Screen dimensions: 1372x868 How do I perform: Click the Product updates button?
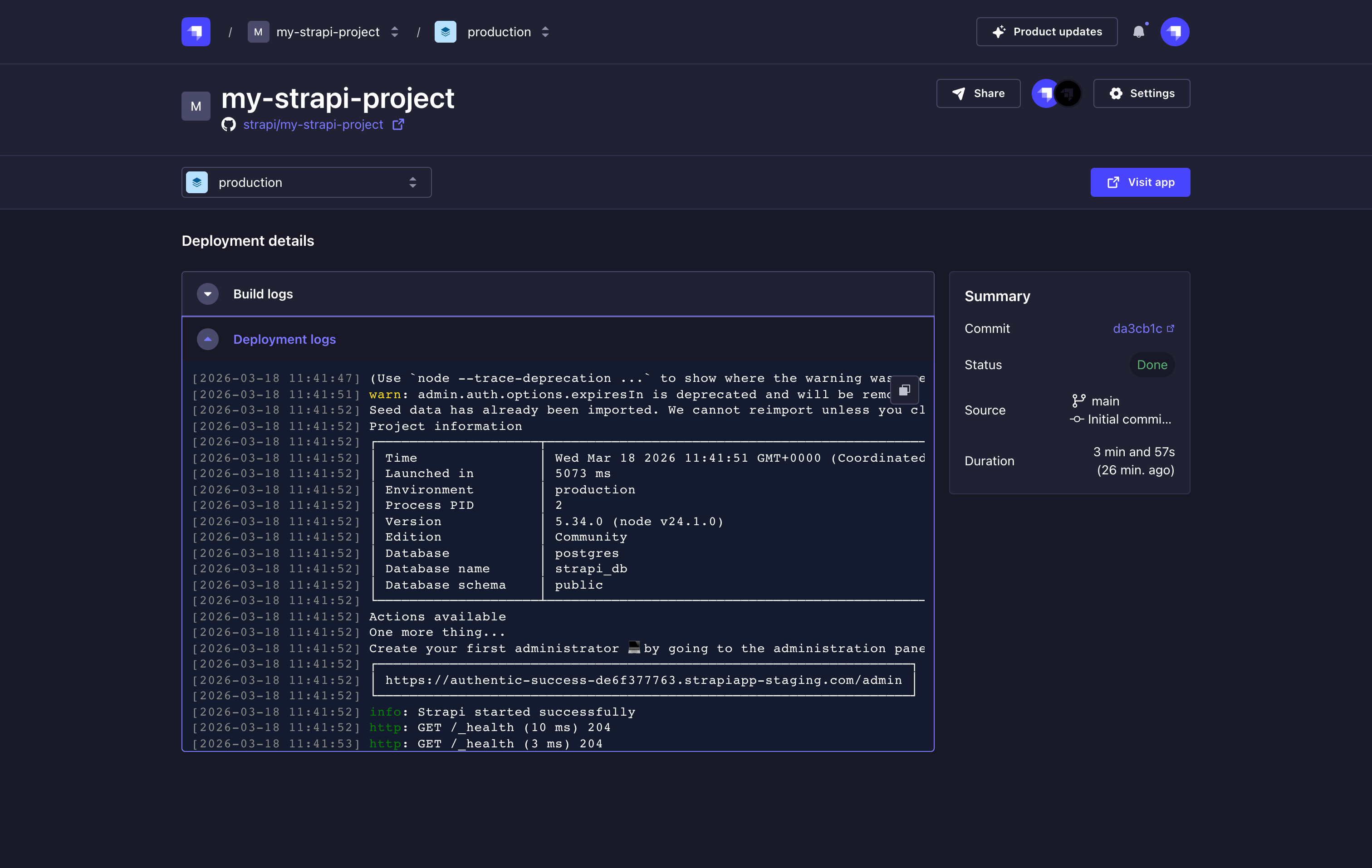[x=1046, y=32]
